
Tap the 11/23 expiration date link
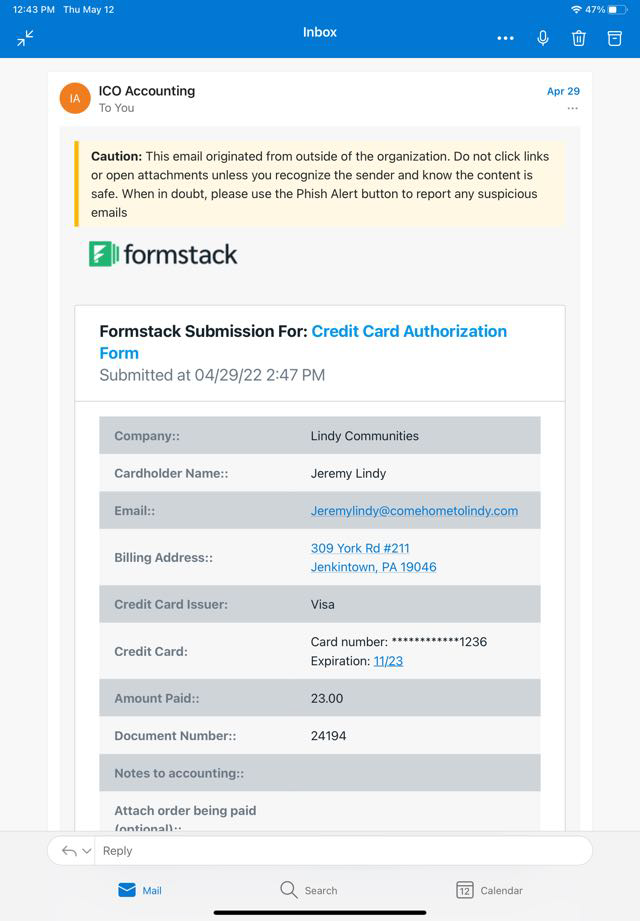point(388,661)
